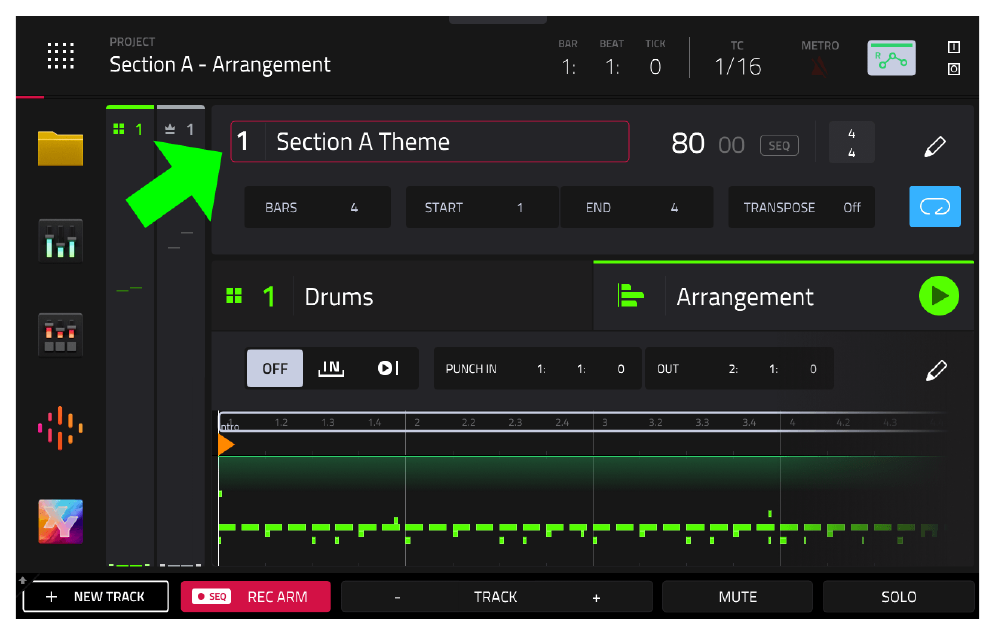Click the automation read/write icon
The image size is (996, 636).
[891, 58]
